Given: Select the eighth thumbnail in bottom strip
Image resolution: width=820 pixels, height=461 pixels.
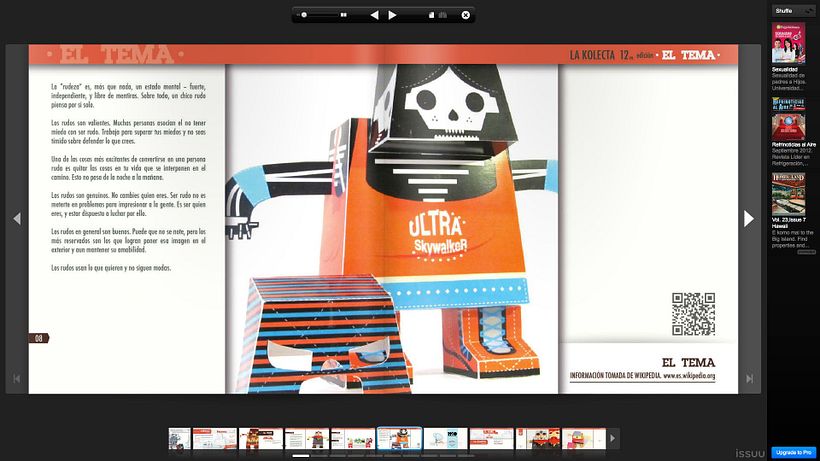Looking at the screenshot, I should point(492,439).
